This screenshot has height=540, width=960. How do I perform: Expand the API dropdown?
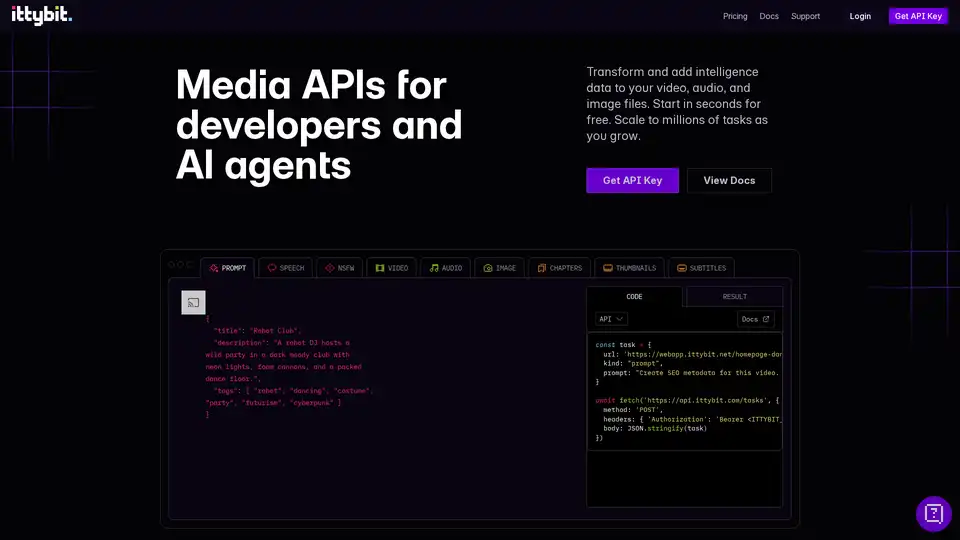tap(611, 319)
